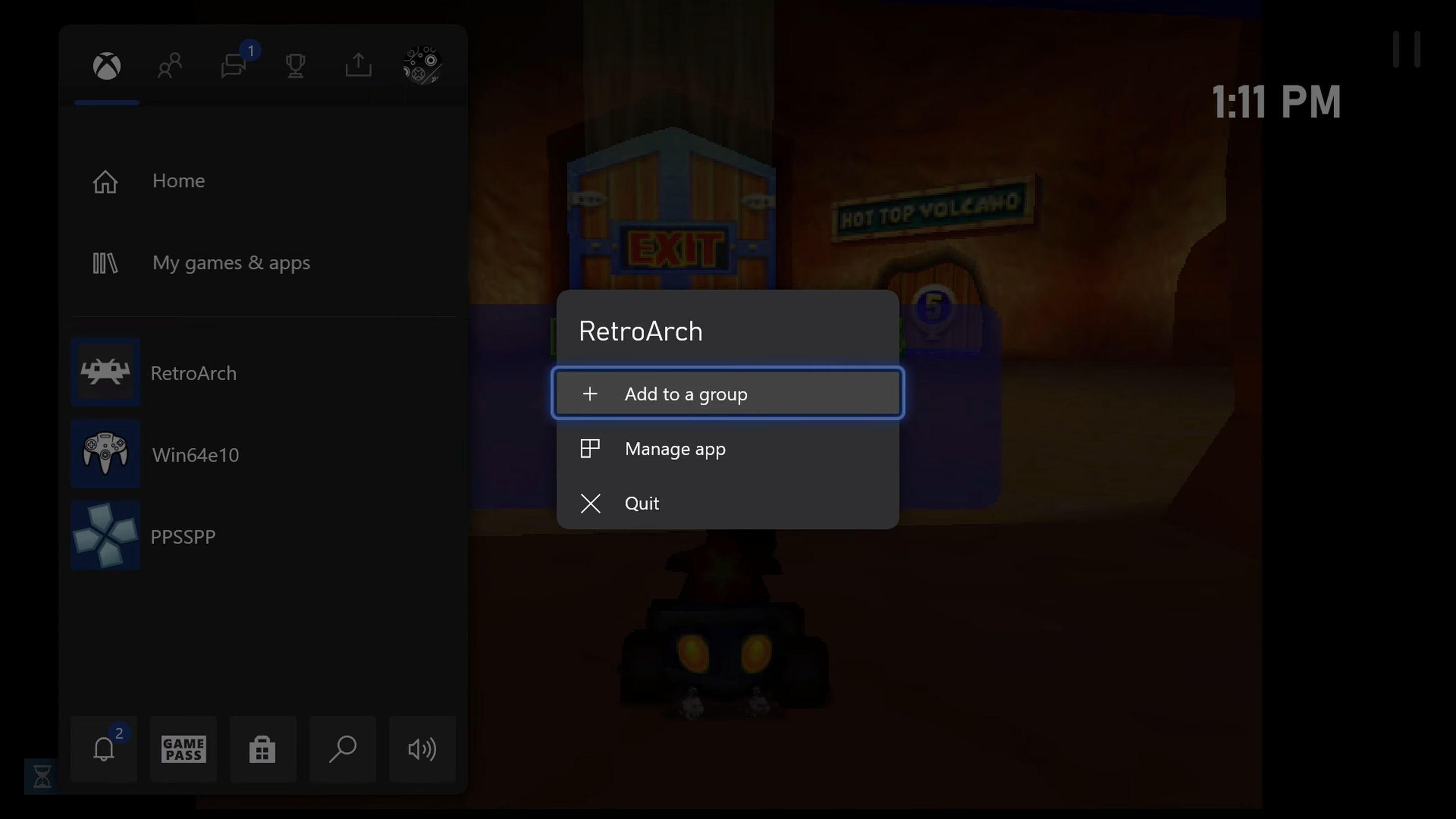The height and width of the screenshot is (819, 1456).
Task: Select Manage app from context menu
Action: pos(675,449)
